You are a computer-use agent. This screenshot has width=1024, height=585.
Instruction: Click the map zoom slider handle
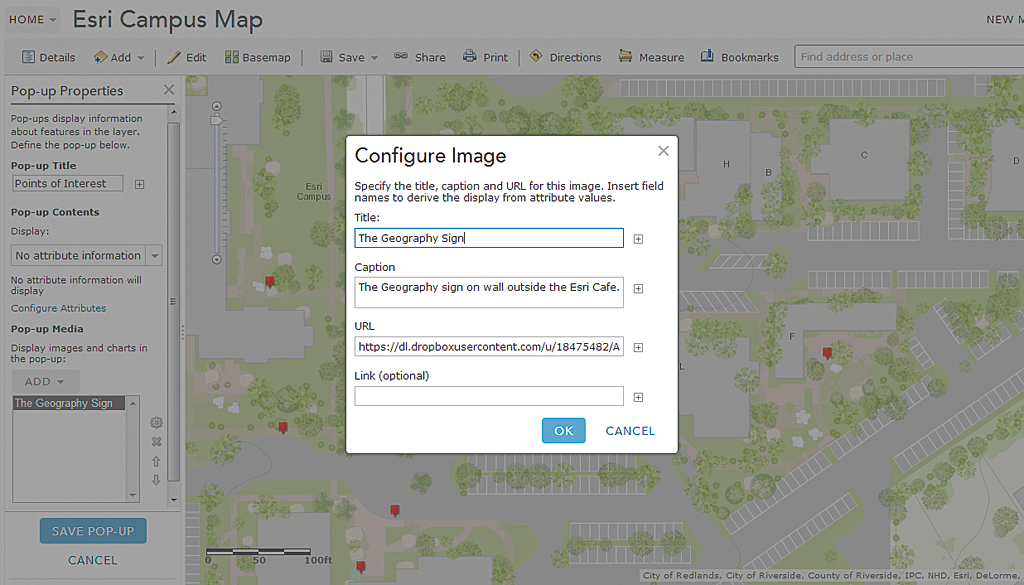(x=215, y=120)
